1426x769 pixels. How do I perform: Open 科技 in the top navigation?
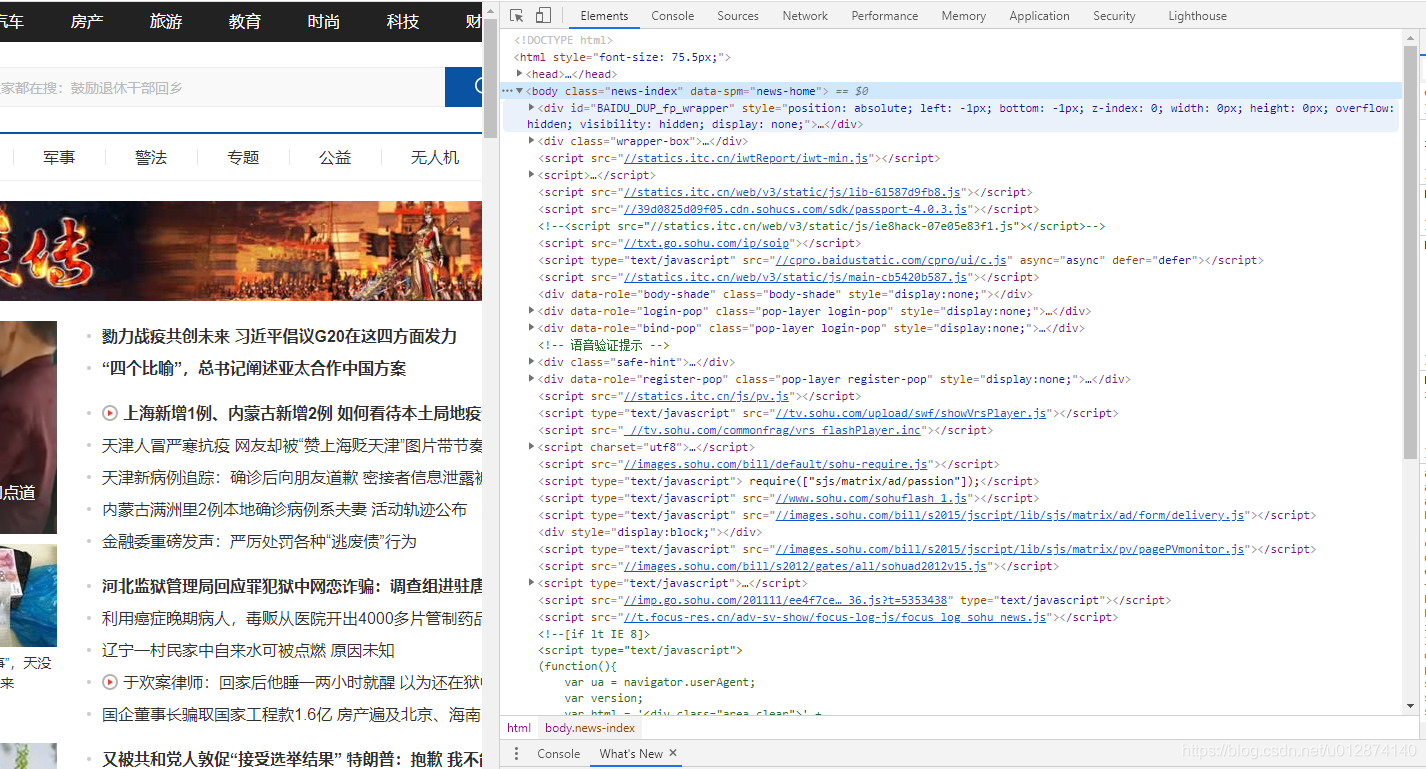pos(403,21)
